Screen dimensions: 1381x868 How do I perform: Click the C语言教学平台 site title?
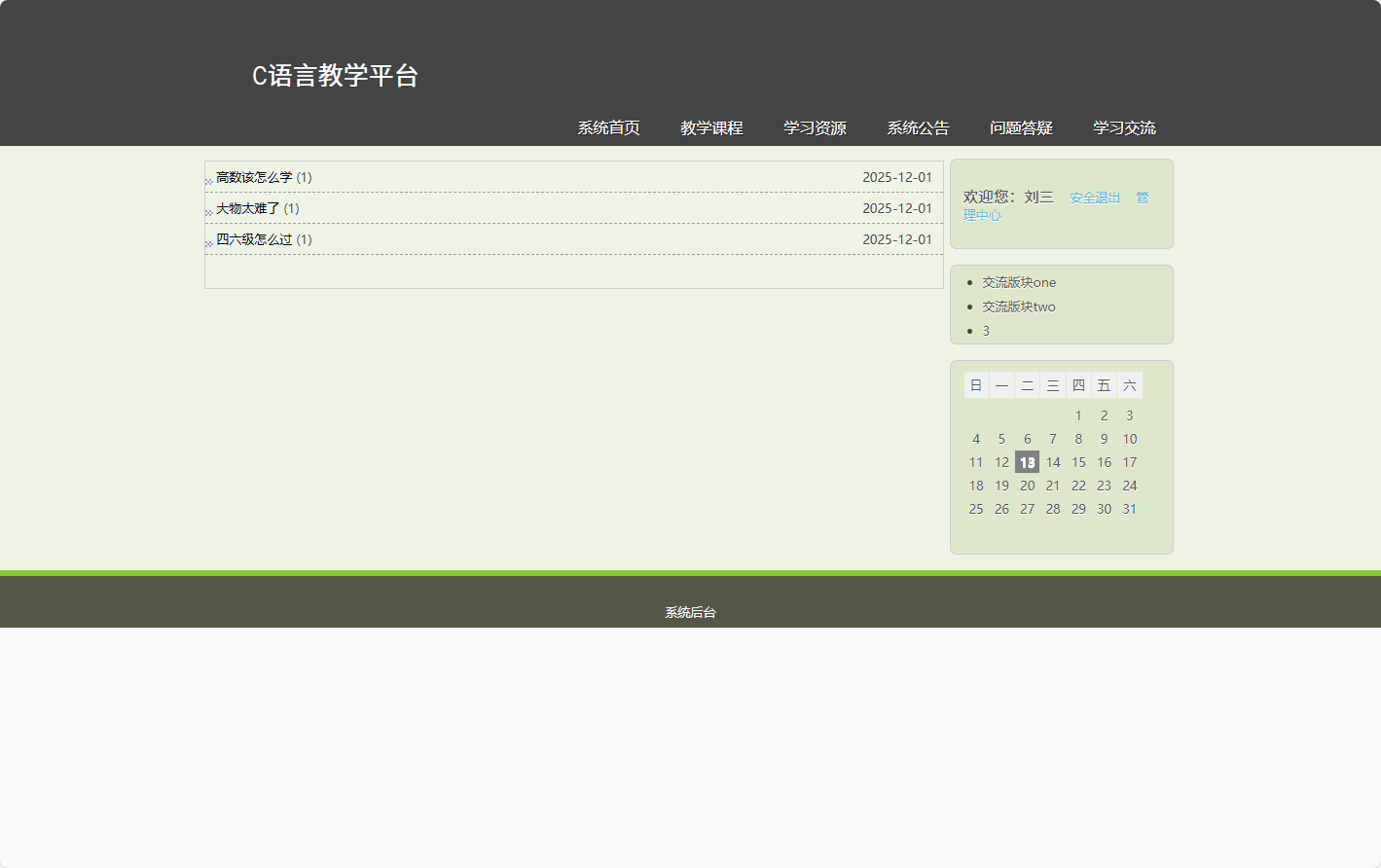pos(335,76)
